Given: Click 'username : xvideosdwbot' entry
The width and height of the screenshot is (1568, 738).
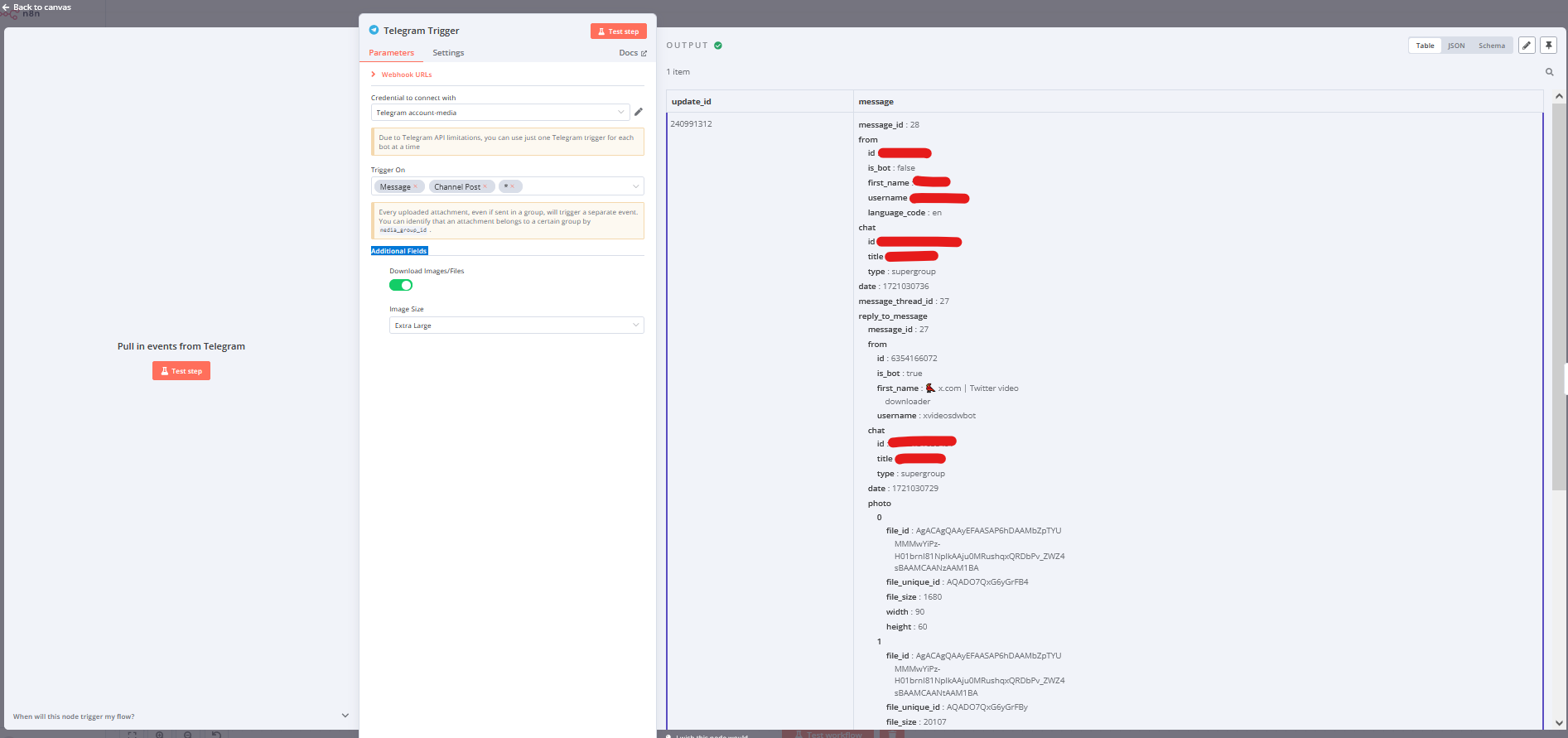Looking at the screenshot, I should 926,416.
